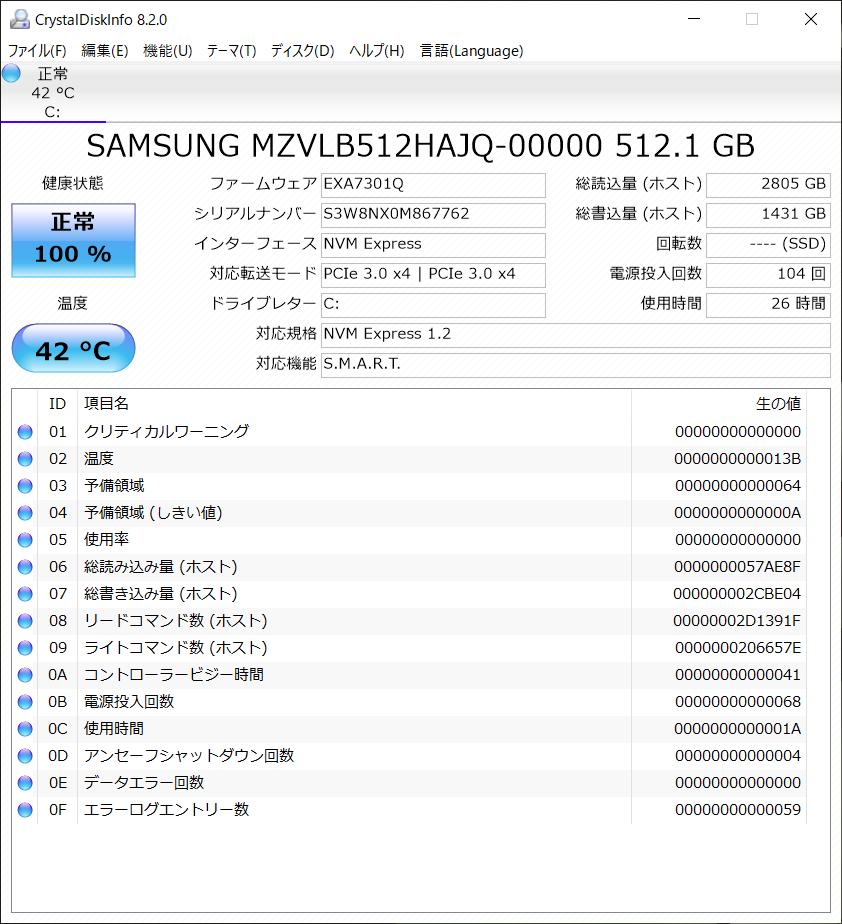Click the status orb for attribute 03 予備領域
Screen dimensions: 842x924
25,486
